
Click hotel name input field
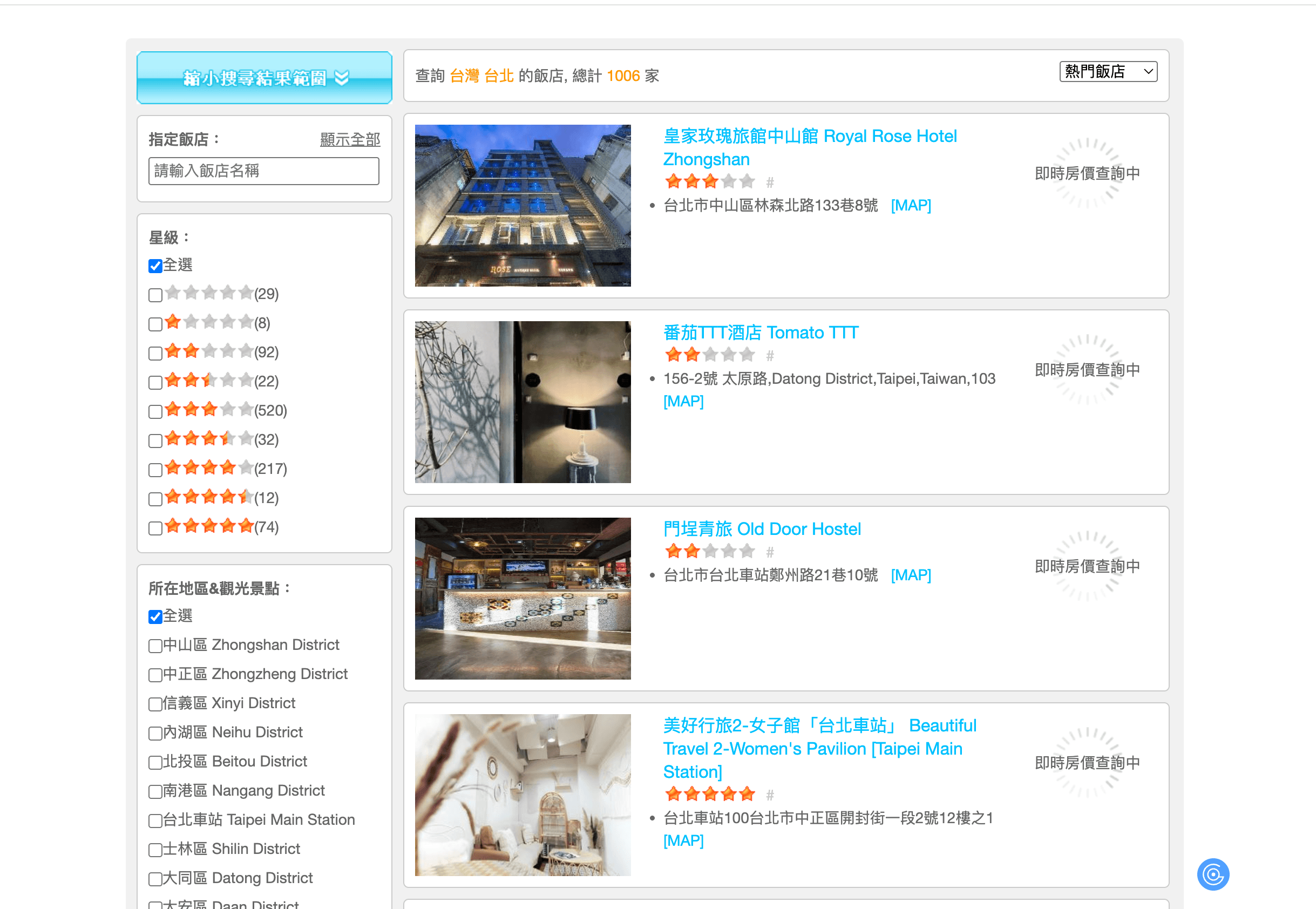(x=263, y=171)
